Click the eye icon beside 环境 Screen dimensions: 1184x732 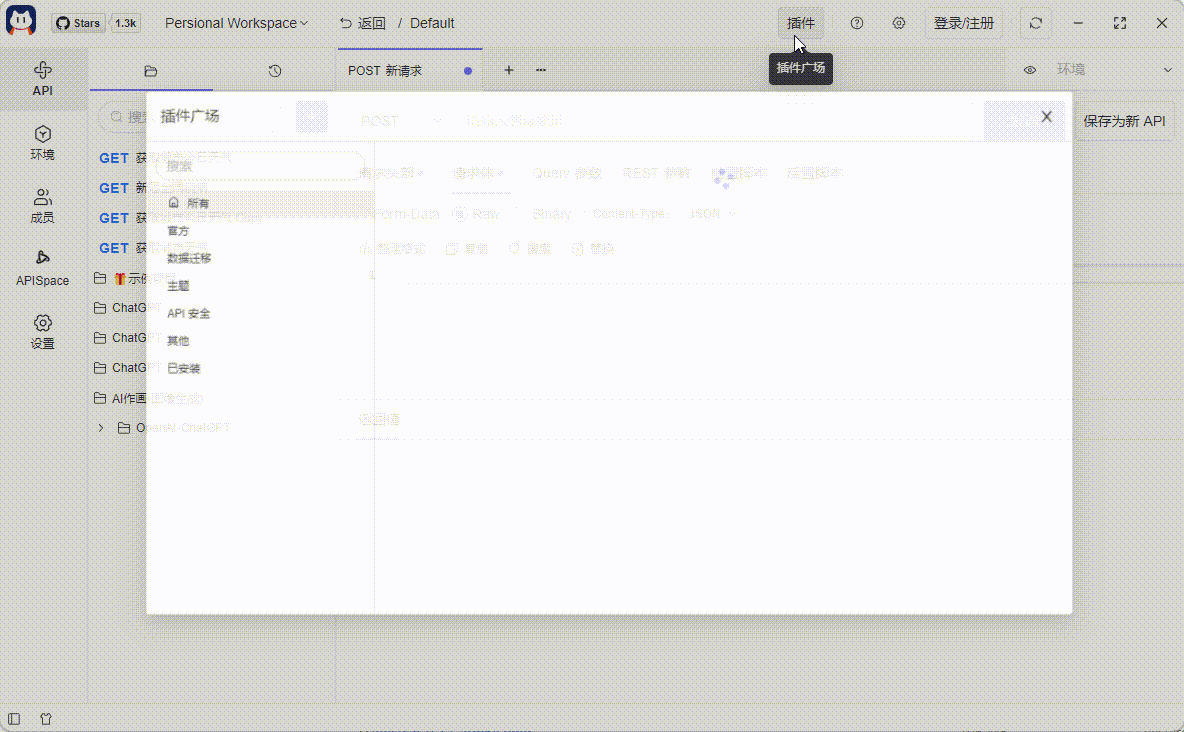[1030, 70]
